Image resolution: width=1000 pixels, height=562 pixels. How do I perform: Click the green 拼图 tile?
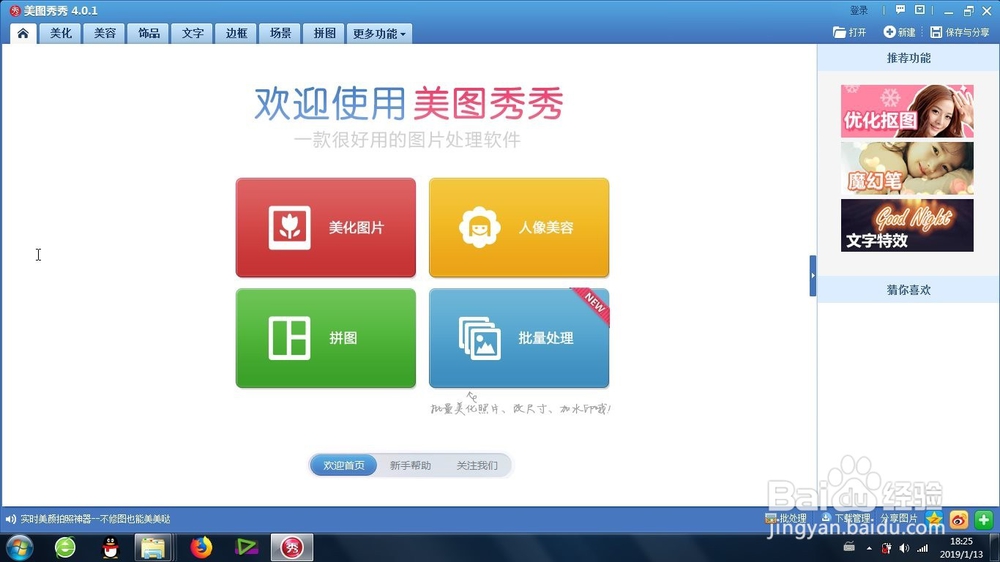coord(325,338)
